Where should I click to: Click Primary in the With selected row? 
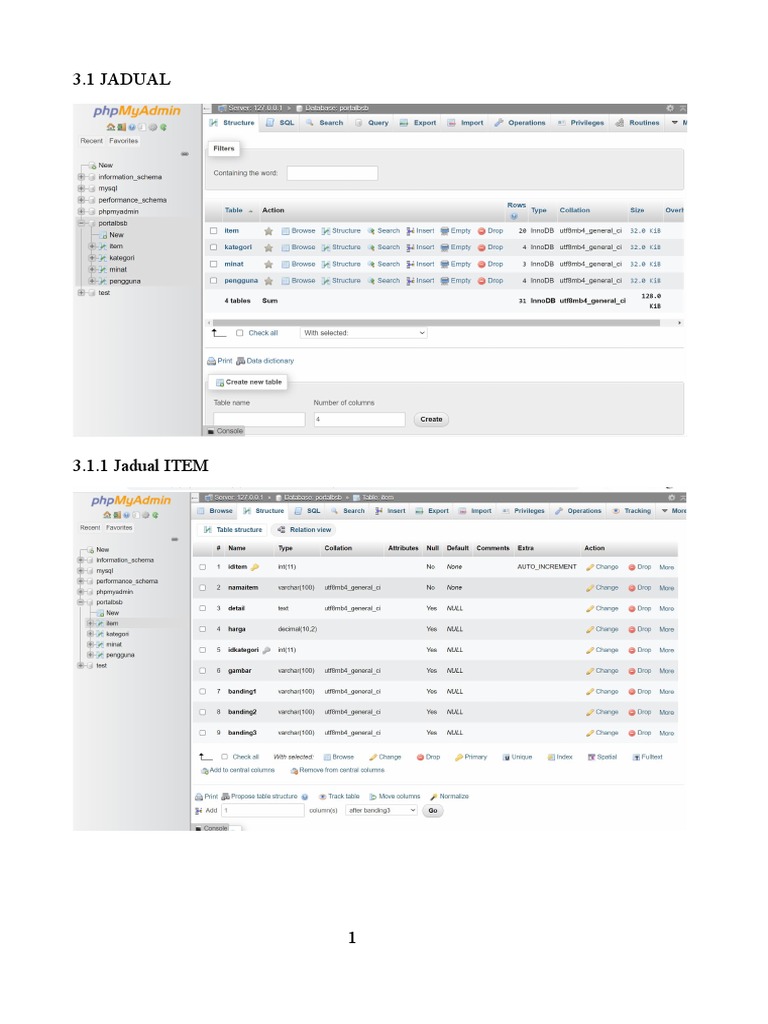pos(471,757)
